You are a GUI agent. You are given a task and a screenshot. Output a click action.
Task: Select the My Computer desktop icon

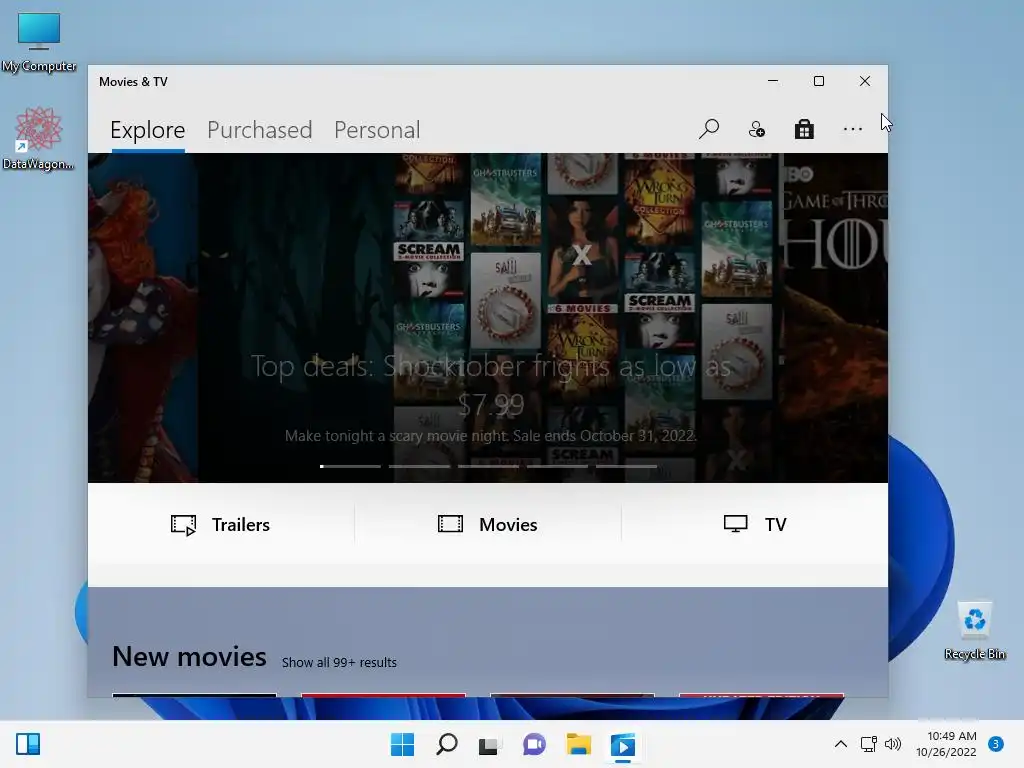[x=39, y=42]
